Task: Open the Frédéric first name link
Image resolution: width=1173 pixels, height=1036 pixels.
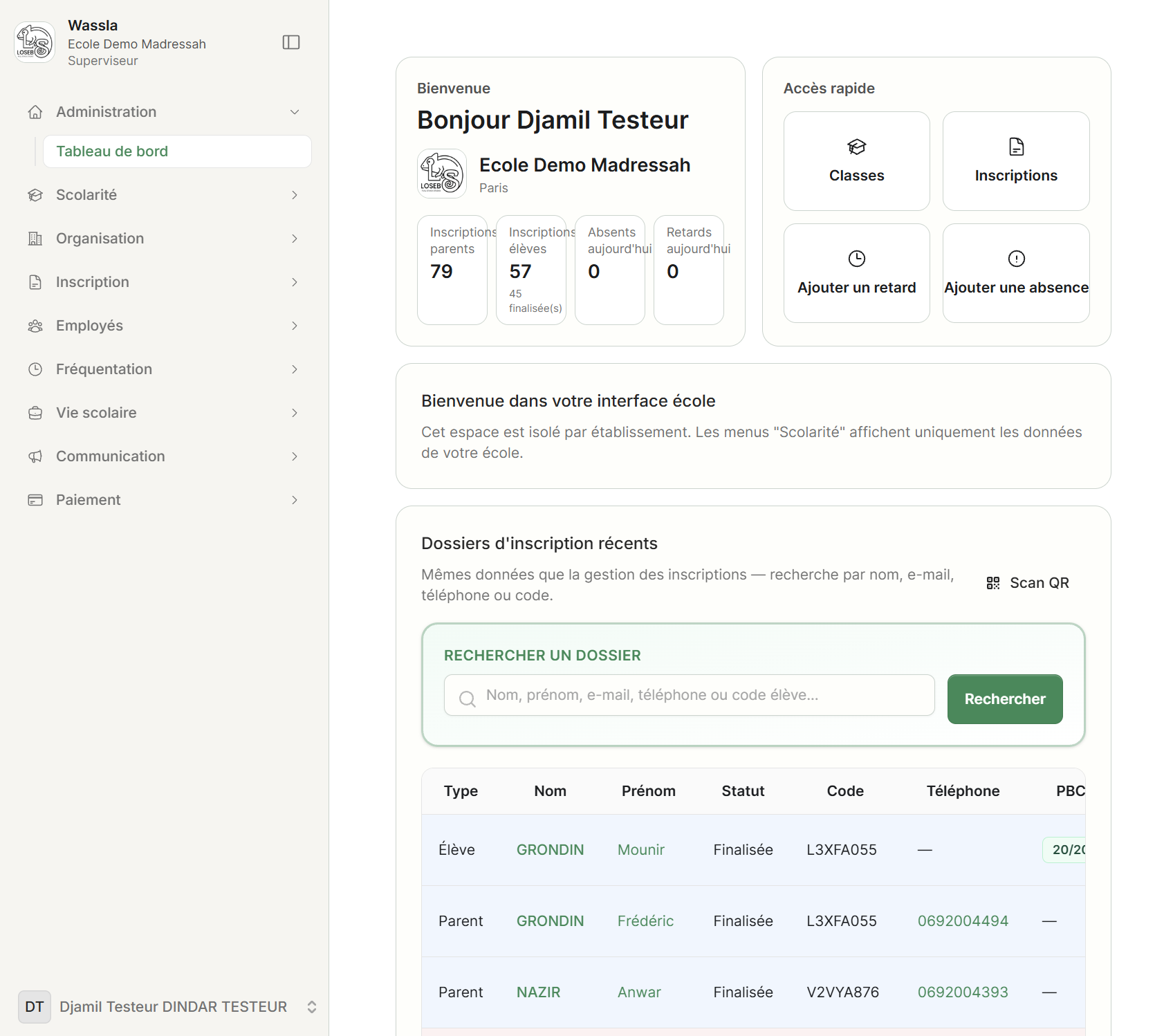Action: pos(646,921)
